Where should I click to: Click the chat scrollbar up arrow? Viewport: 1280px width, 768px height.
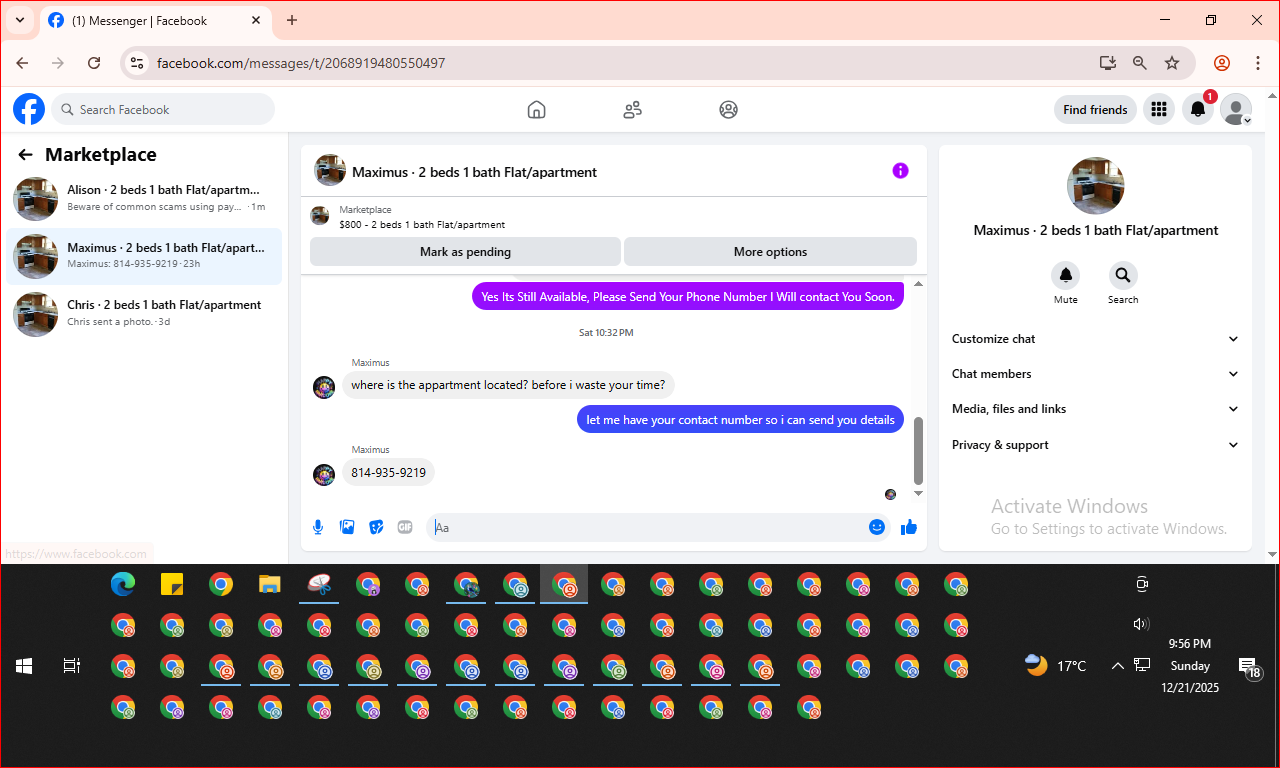click(919, 285)
